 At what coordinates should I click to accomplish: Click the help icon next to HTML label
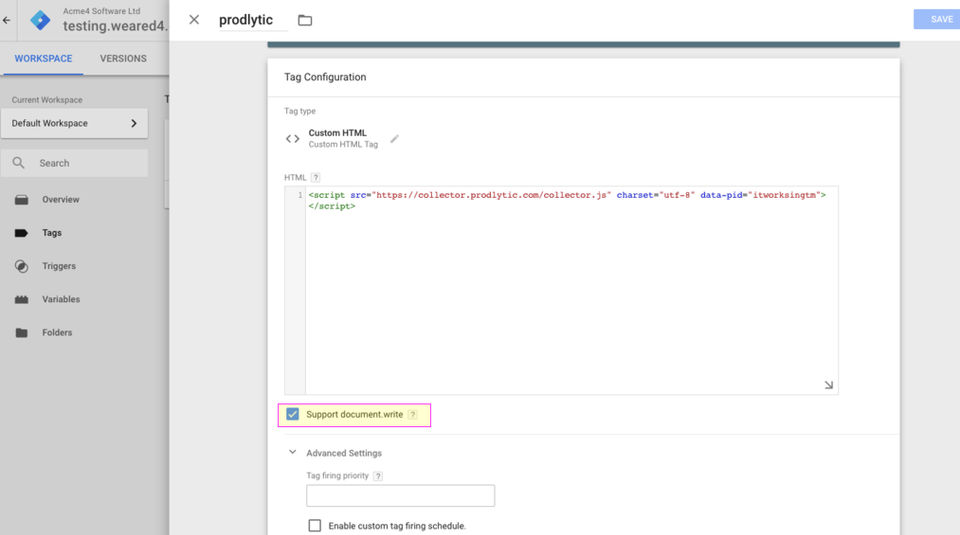315,177
